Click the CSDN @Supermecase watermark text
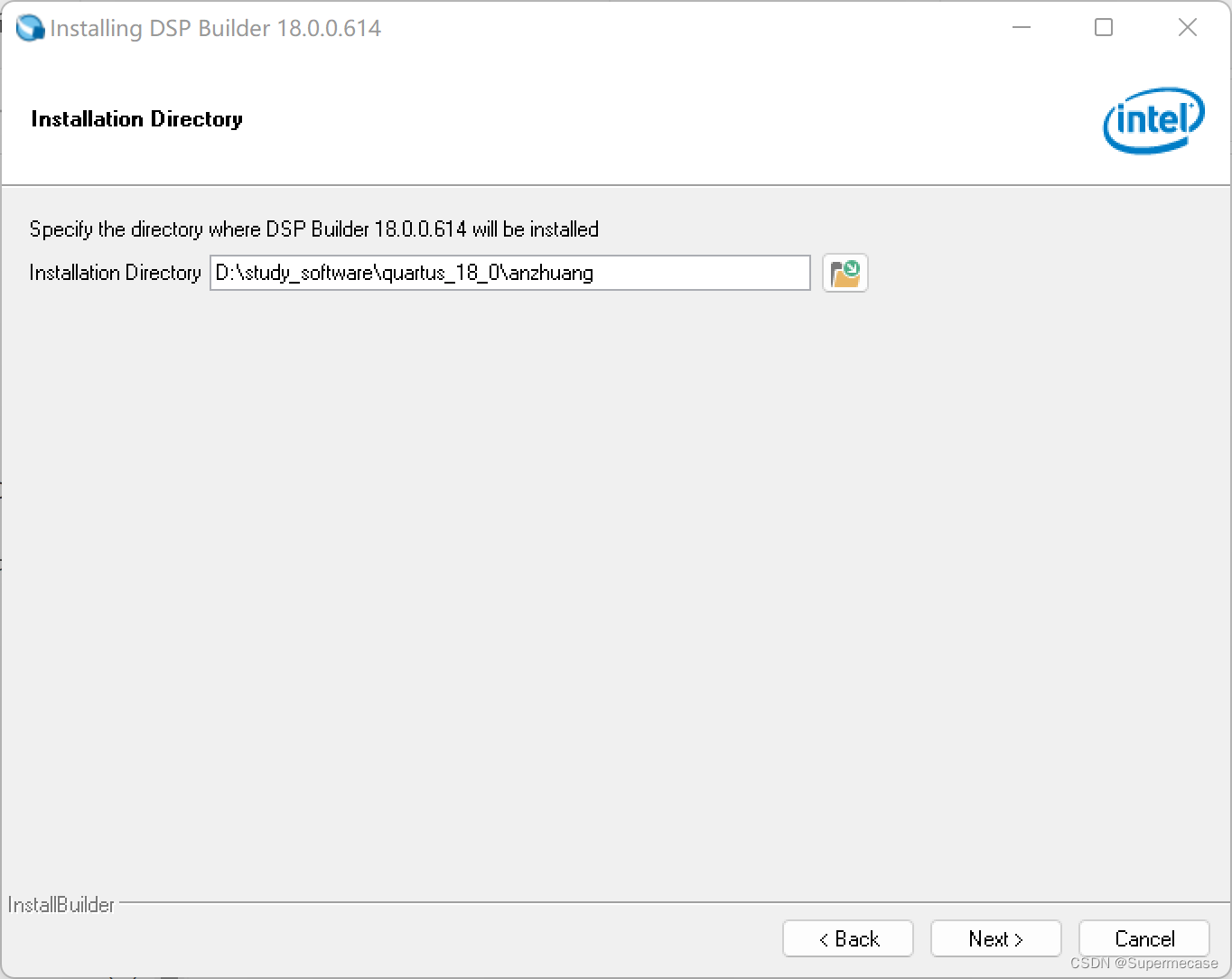This screenshot has height=979, width=1232. coord(1144,962)
